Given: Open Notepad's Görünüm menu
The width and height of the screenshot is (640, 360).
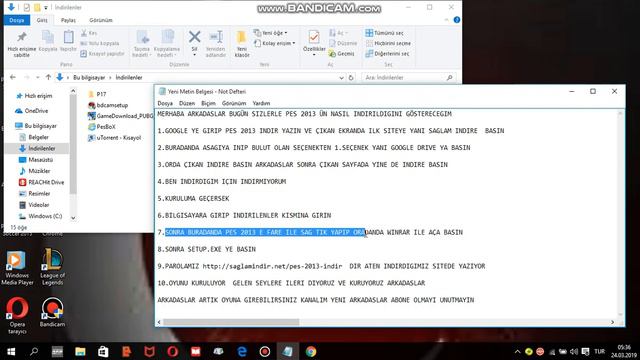Looking at the screenshot, I should pos(234,103).
